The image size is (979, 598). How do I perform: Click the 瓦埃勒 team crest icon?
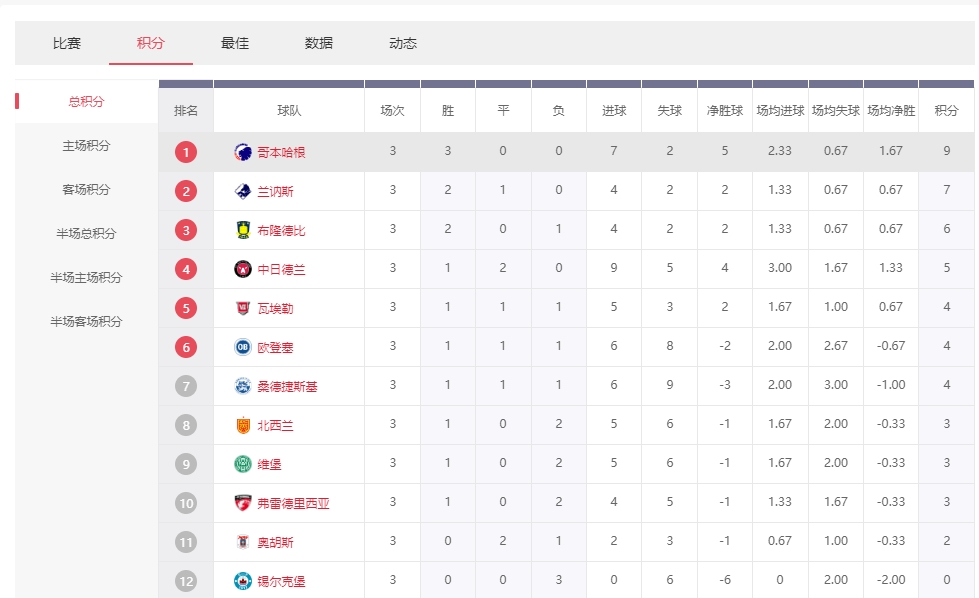coord(243,308)
